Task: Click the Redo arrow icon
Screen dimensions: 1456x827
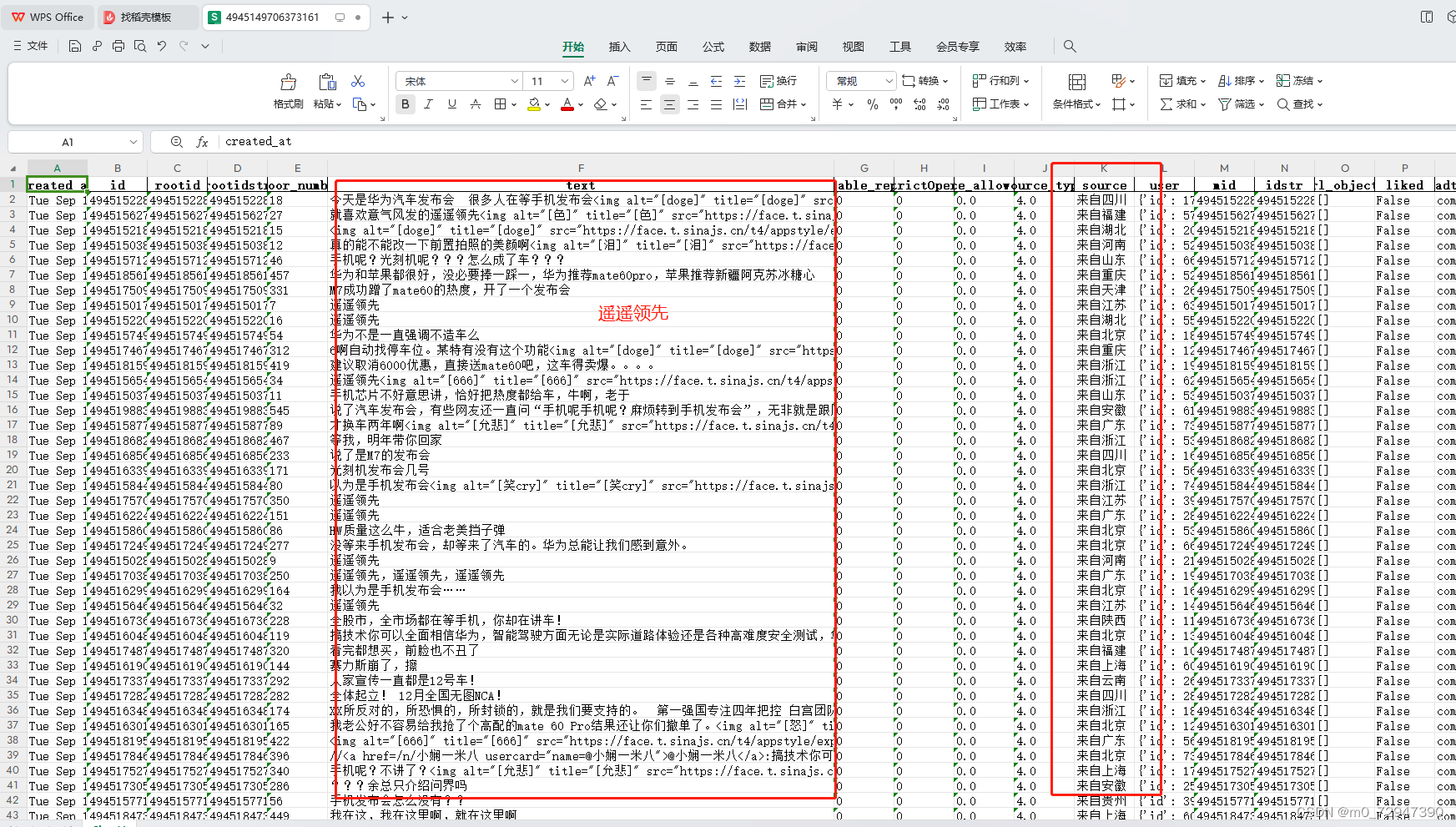Action: [x=184, y=46]
